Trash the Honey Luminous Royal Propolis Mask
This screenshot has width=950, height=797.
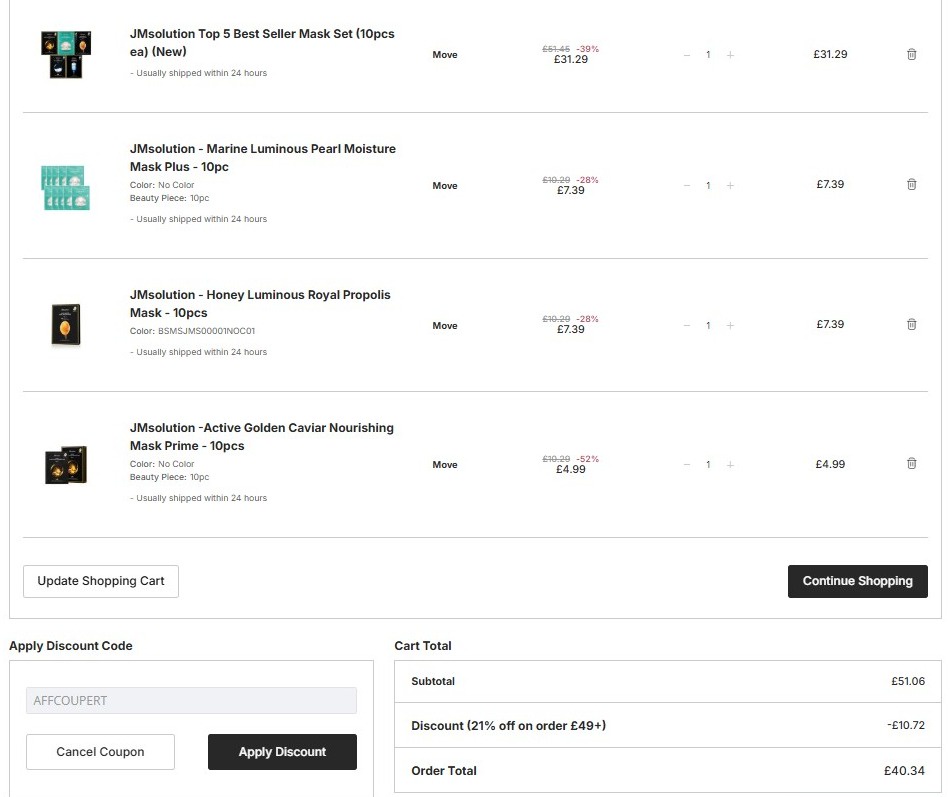pyautogui.click(x=911, y=324)
